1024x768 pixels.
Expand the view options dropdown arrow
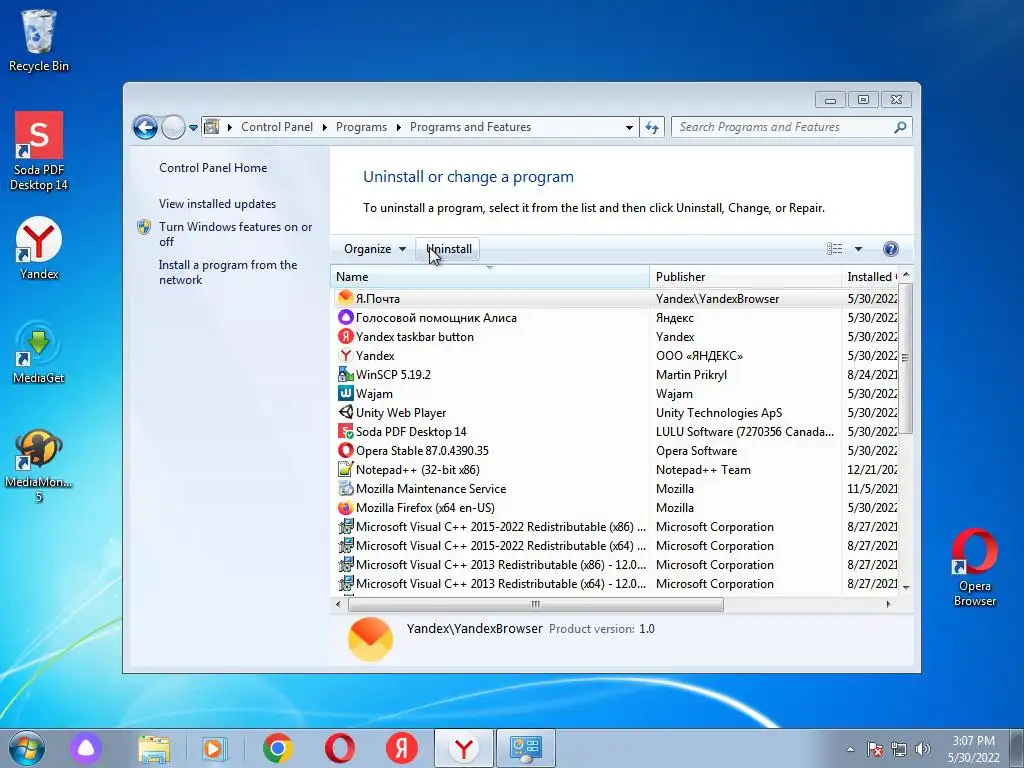coord(858,249)
